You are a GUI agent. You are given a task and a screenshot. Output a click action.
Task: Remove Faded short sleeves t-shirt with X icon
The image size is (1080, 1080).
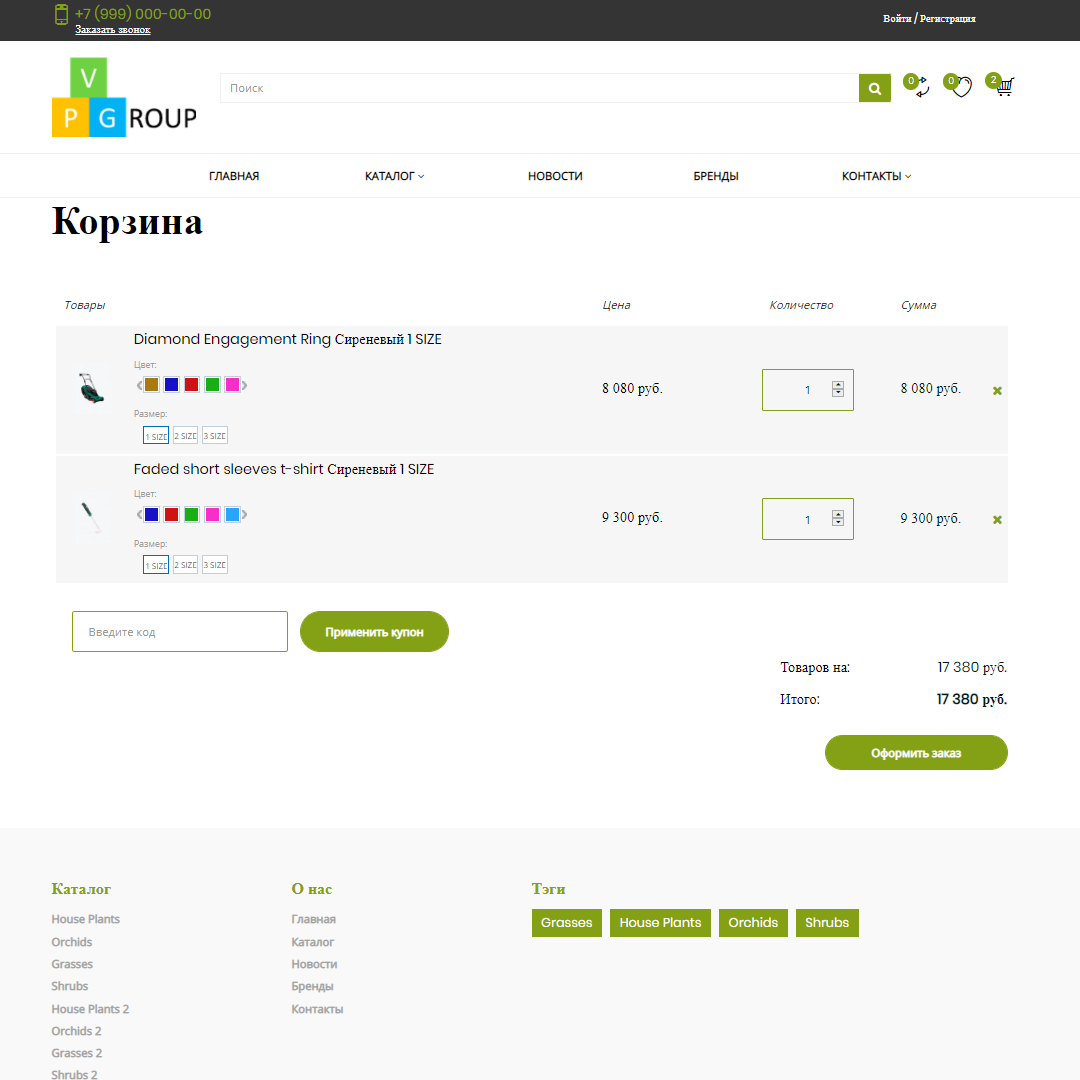click(997, 519)
